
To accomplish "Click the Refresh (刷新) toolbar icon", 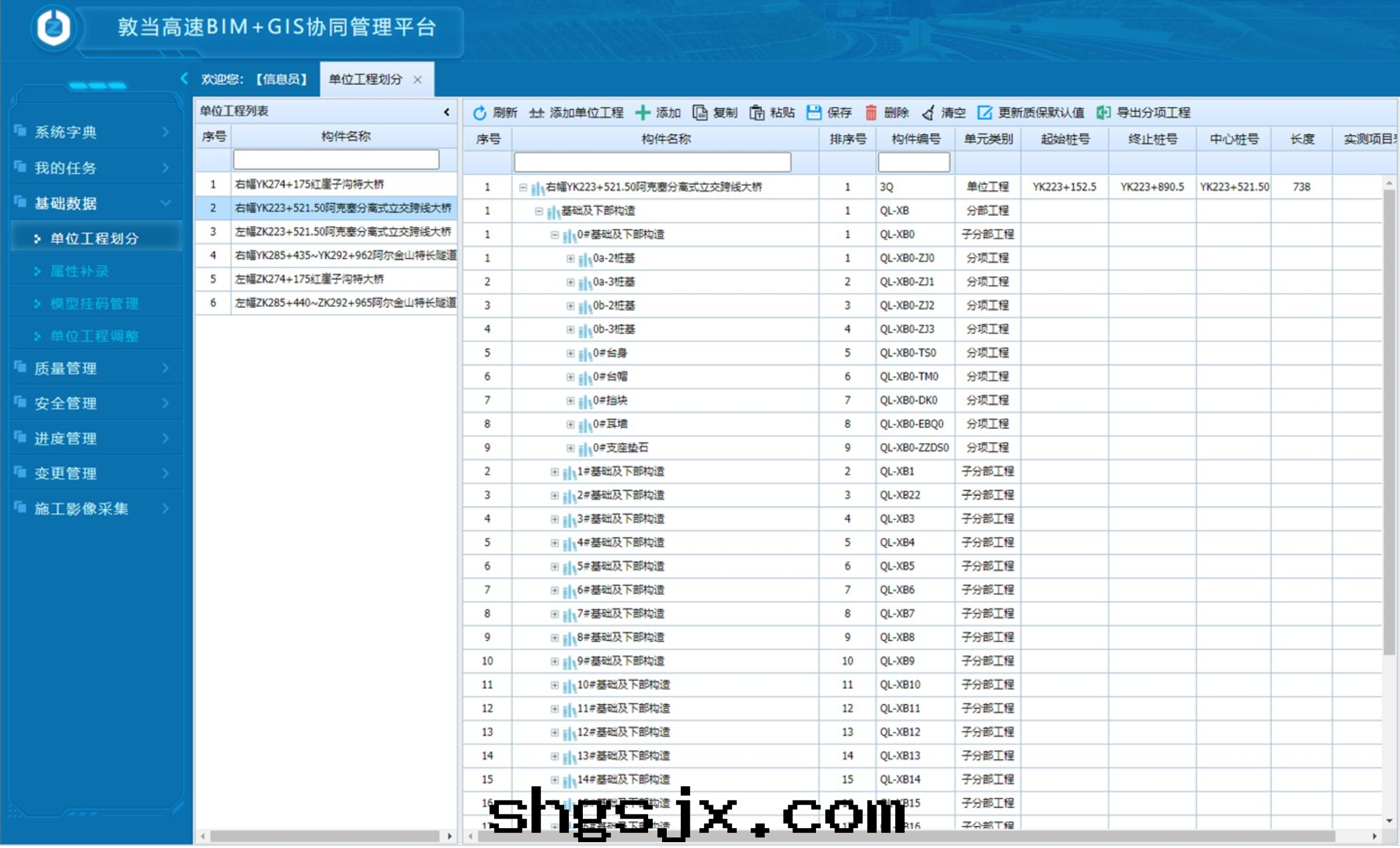I will tap(480, 113).
